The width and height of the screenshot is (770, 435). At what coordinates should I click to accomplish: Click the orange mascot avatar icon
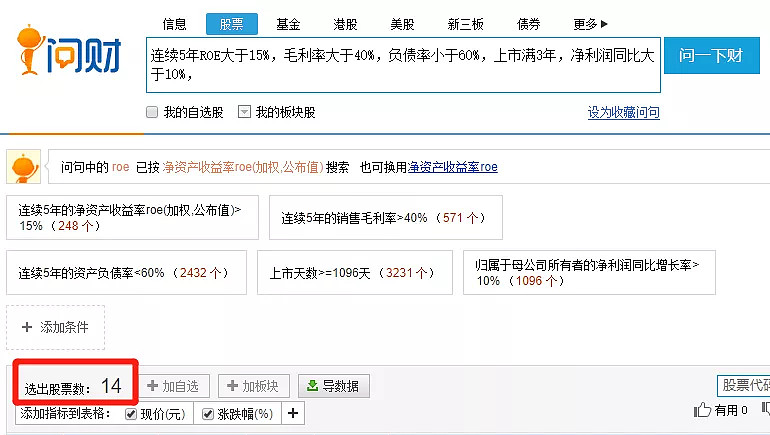pyautogui.click(x=24, y=167)
